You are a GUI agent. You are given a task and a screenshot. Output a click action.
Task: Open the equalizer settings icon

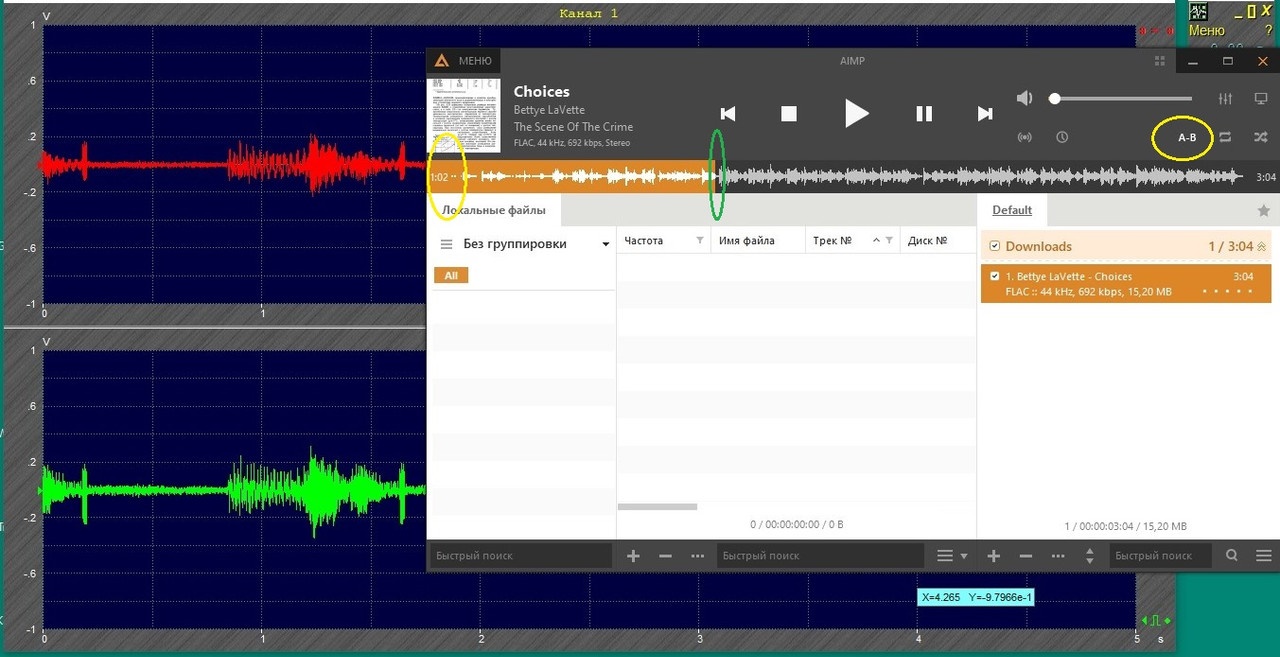point(1226,99)
